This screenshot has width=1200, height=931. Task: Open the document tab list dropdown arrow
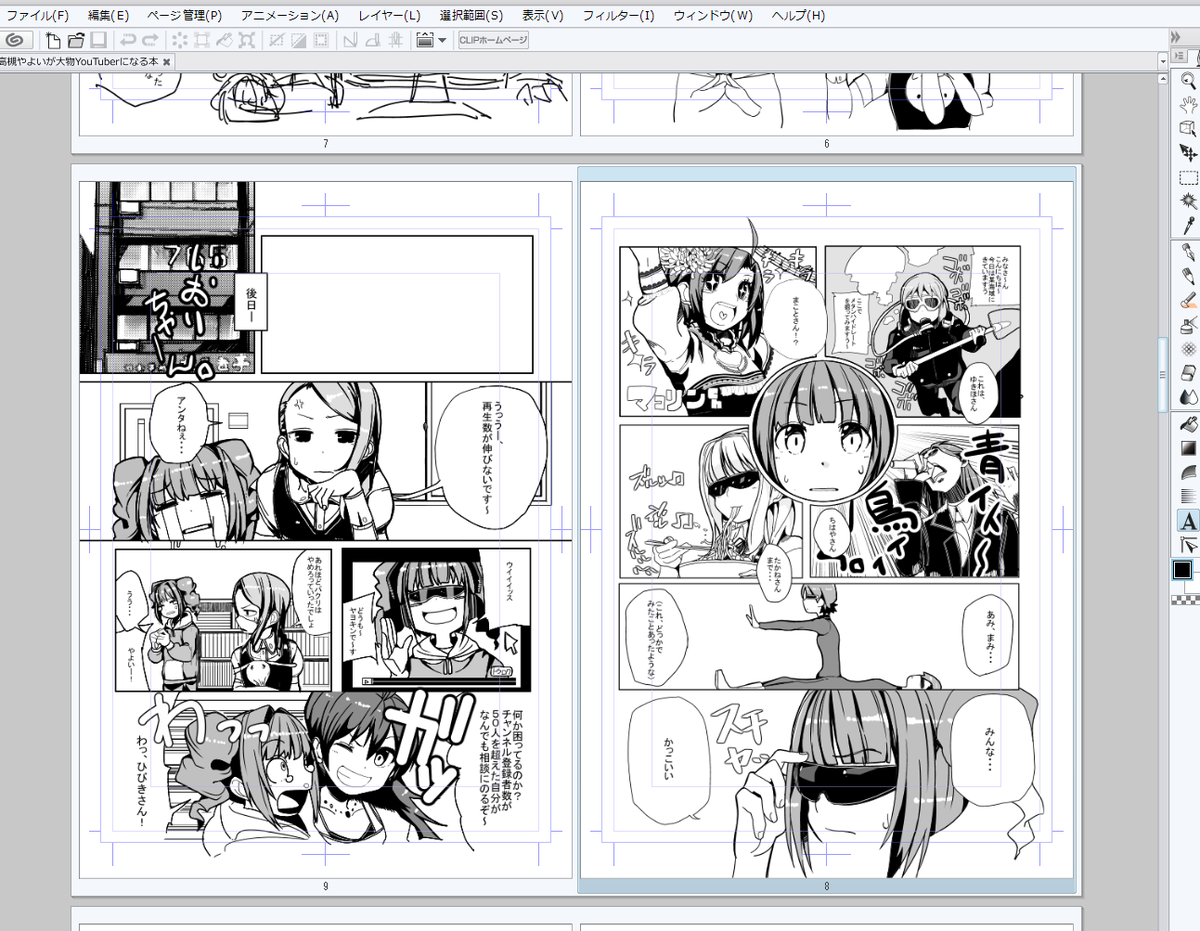[x=1162, y=62]
